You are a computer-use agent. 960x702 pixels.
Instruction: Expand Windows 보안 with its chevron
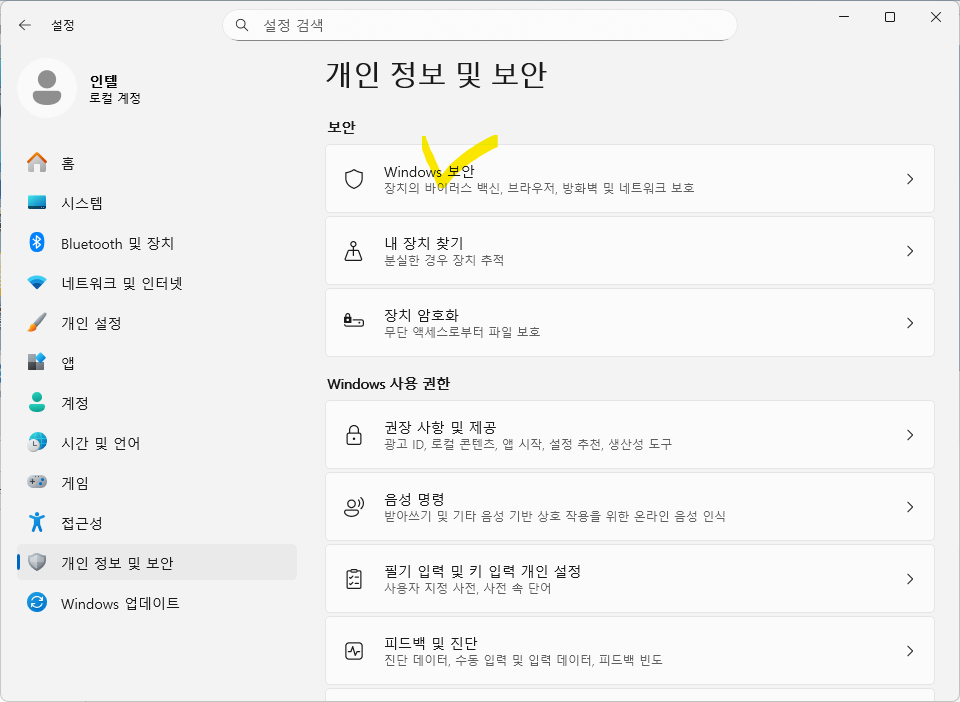pyautogui.click(x=910, y=179)
